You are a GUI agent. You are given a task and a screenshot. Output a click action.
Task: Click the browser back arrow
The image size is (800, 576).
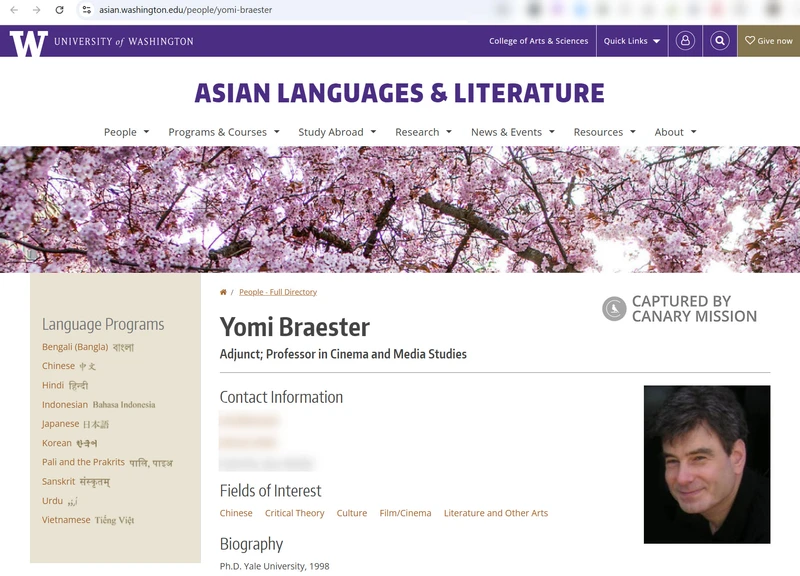[x=14, y=10]
